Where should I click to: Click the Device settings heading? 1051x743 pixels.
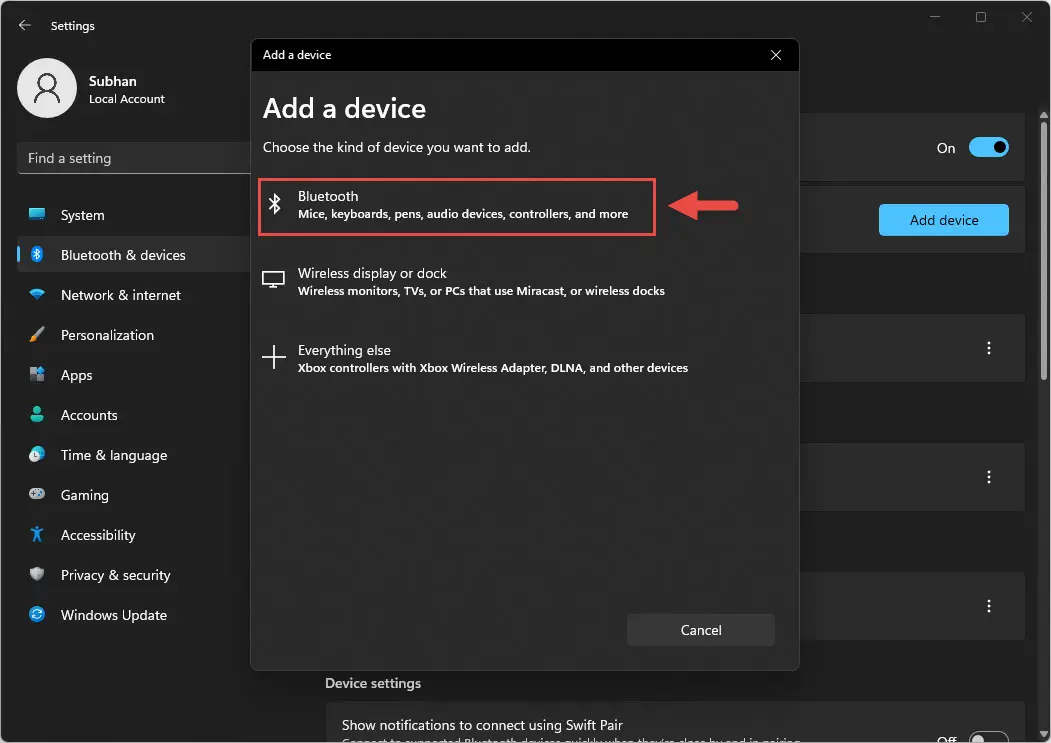coord(373,683)
